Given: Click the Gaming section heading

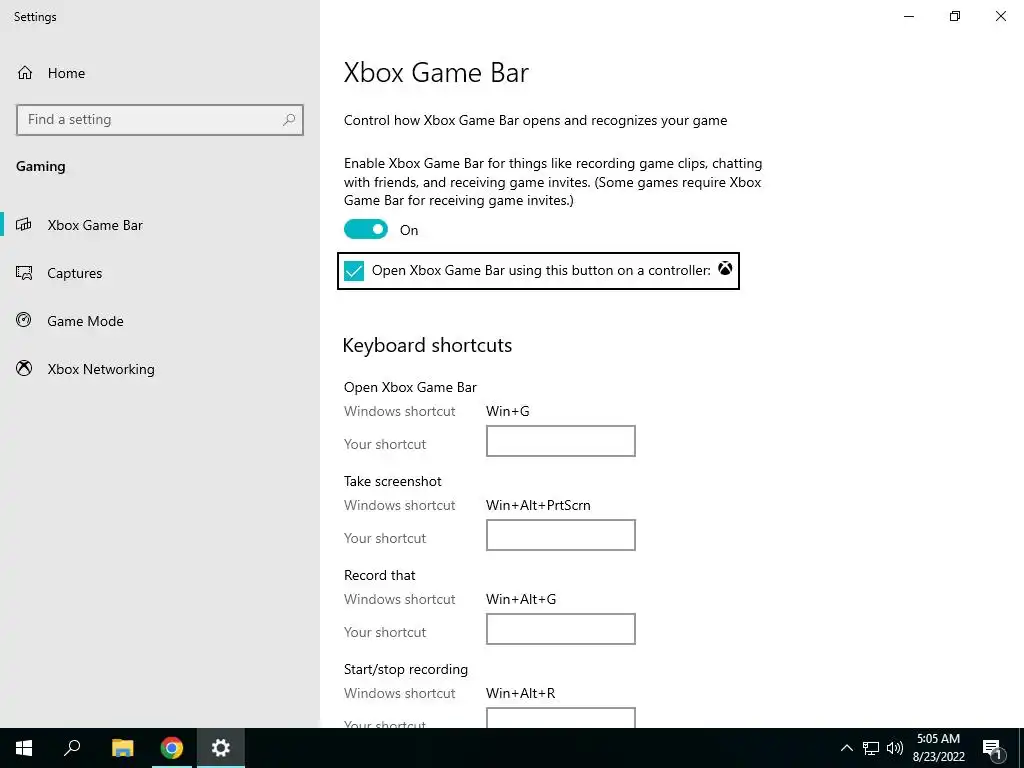Looking at the screenshot, I should (40, 167).
